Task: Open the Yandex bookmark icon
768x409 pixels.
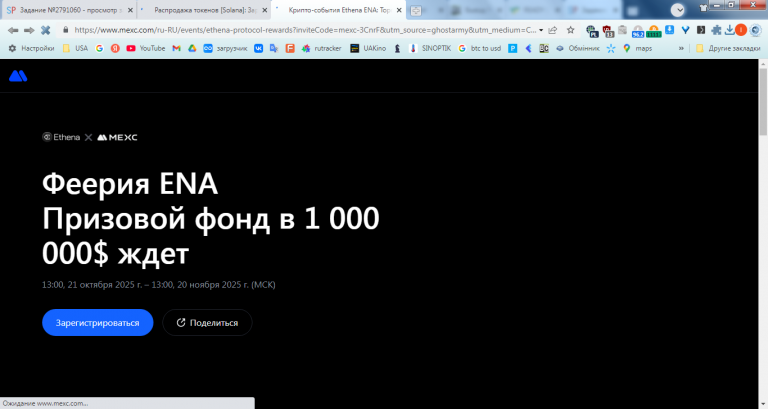Action: pyautogui.click(x=115, y=48)
